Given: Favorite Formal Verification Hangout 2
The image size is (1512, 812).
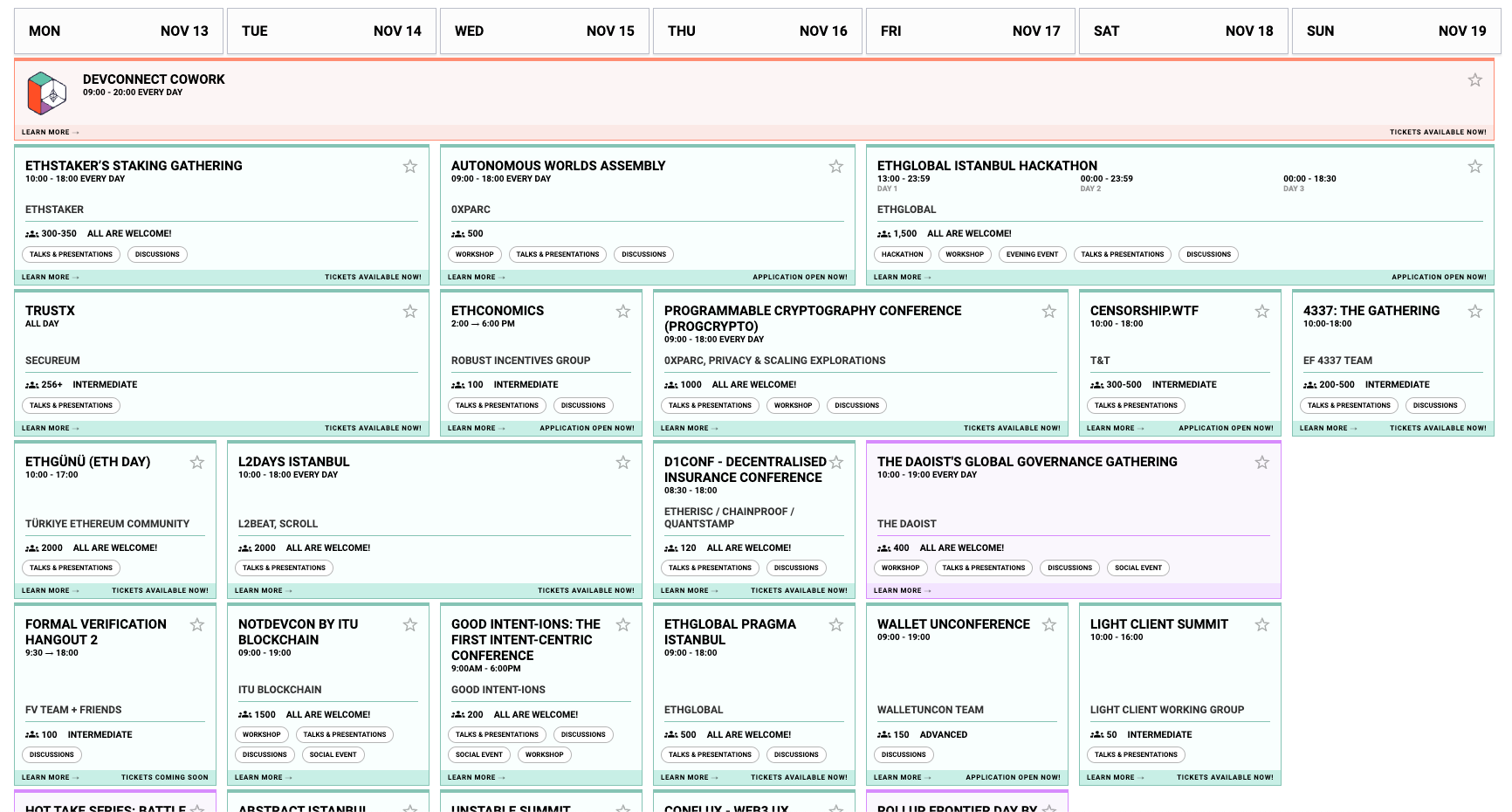Looking at the screenshot, I should point(196,624).
